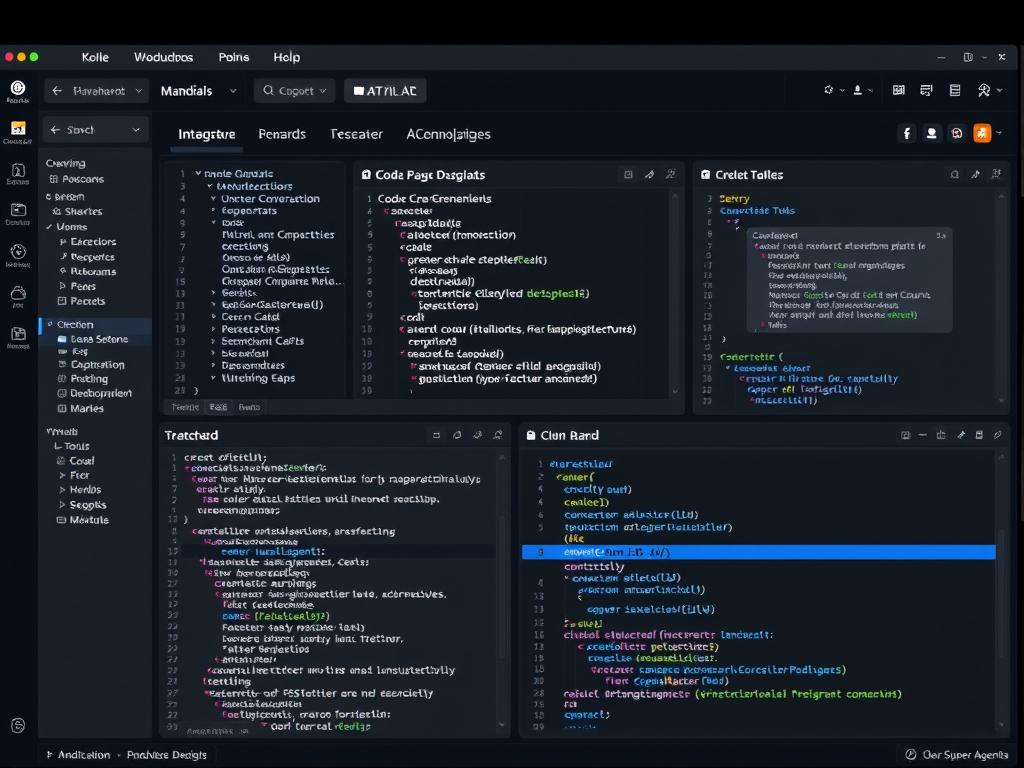1024x768 pixels.
Task: Click the save-disk icon in left rail
Action: click(18, 334)
